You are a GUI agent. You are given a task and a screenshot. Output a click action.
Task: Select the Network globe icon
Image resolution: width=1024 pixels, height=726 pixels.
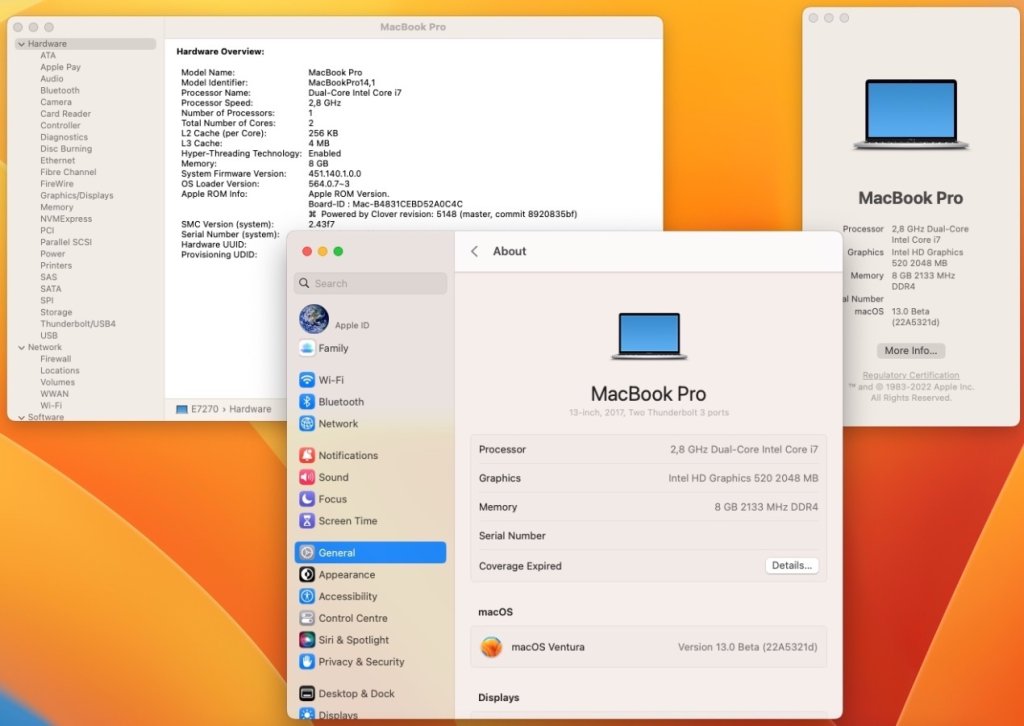307,424
